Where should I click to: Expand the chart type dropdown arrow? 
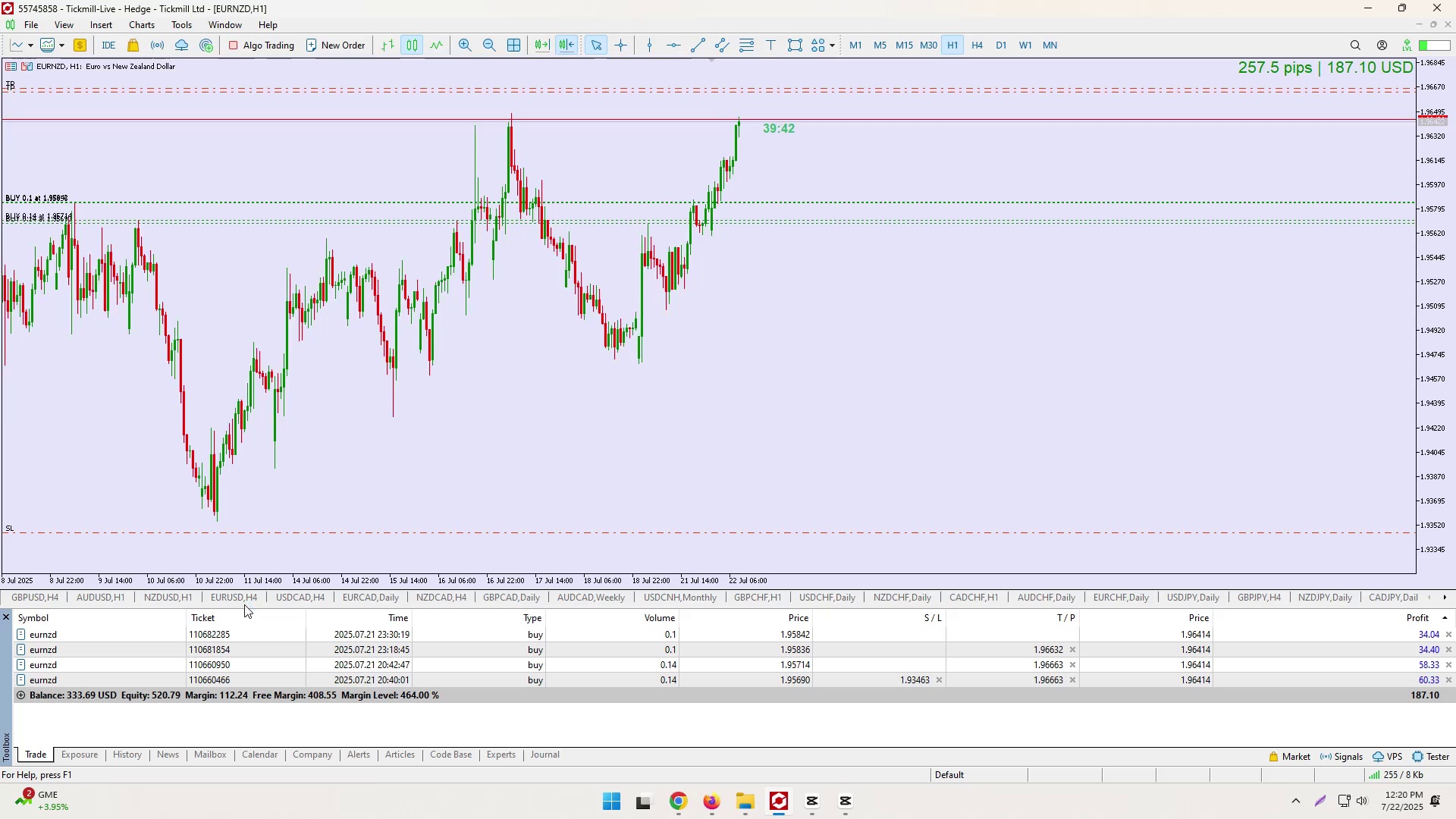pyautogui.click(x=30, y=45)
